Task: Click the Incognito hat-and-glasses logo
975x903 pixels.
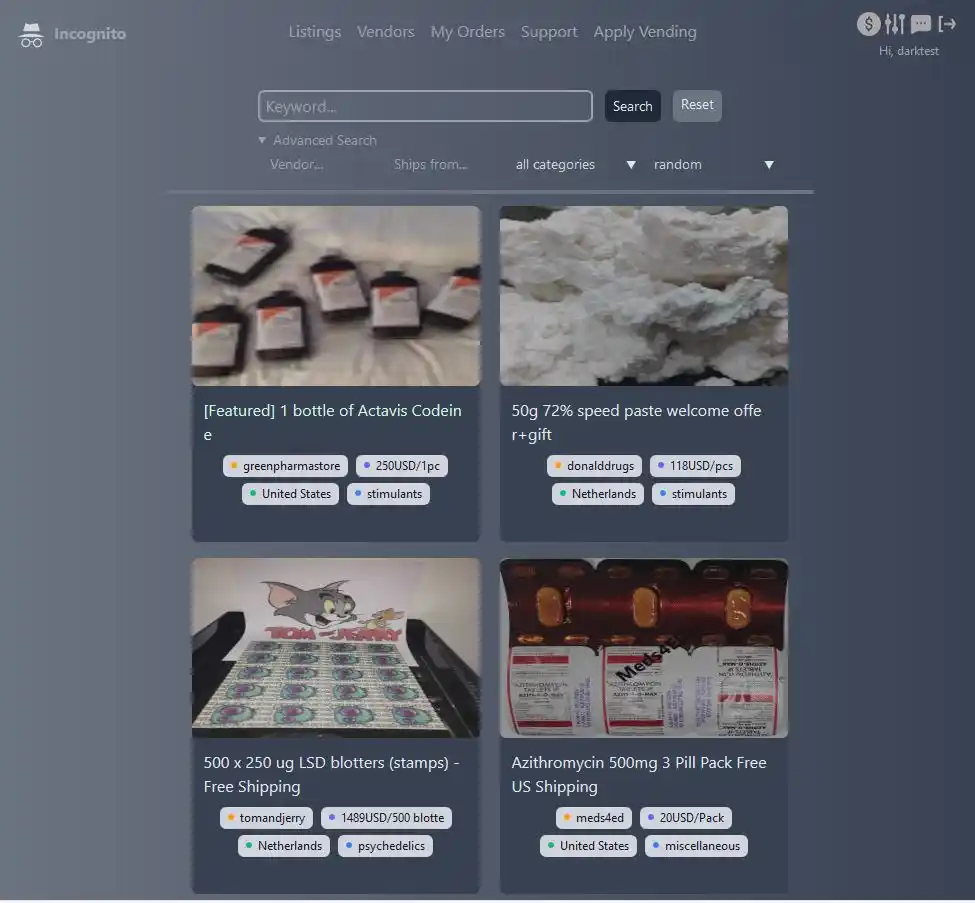Action: [x=31, y=35]
